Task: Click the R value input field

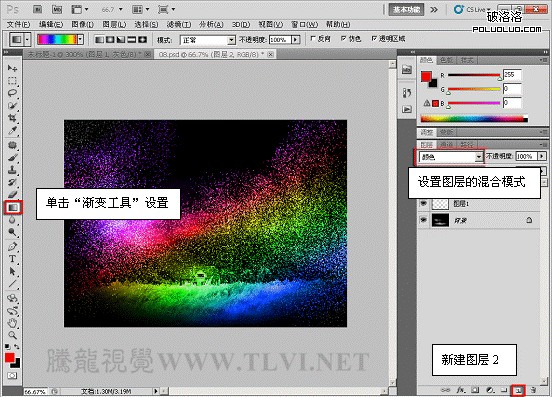Action: (512, 75)
